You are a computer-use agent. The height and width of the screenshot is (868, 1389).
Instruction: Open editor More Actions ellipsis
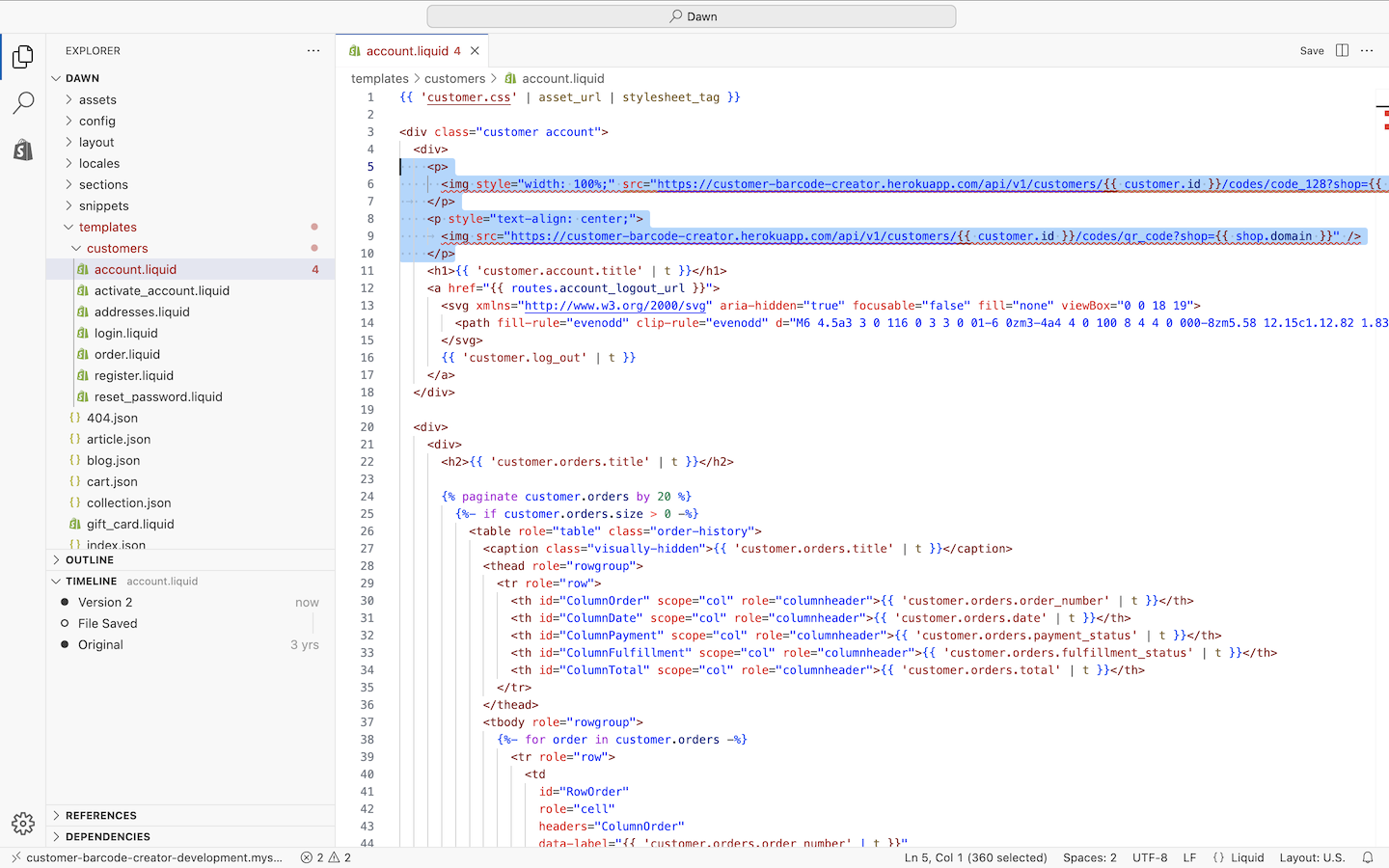pyautogui.click(x=1367, y=51)
